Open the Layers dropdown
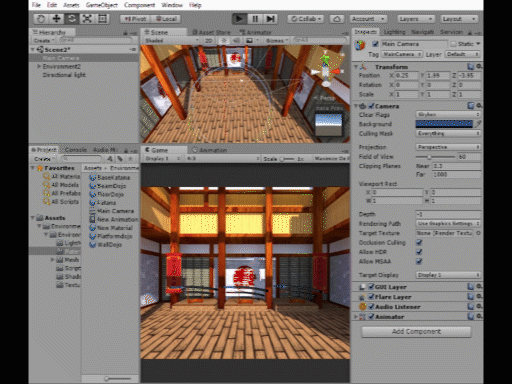The image size is (512, 384). 416,19
